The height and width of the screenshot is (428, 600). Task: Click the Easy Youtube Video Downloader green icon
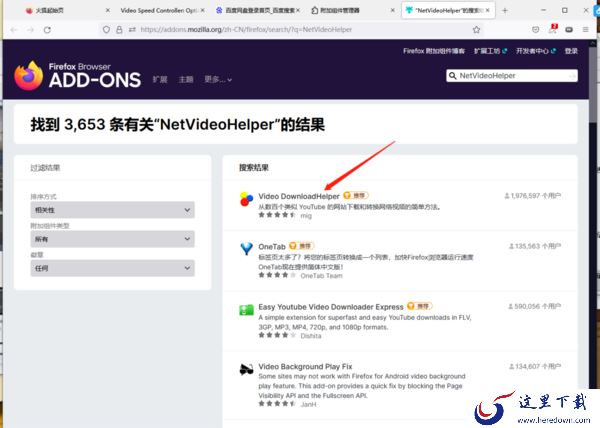(246, 309)
